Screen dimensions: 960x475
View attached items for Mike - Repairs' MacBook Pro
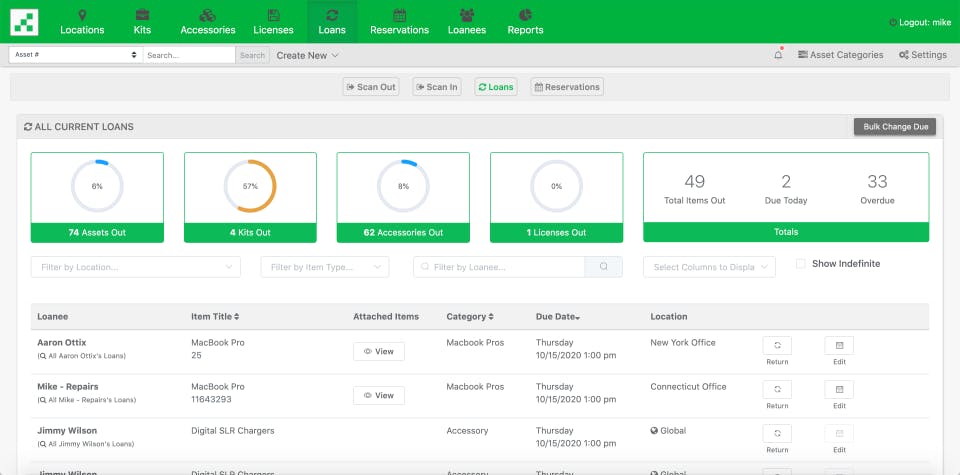(379, 395)
